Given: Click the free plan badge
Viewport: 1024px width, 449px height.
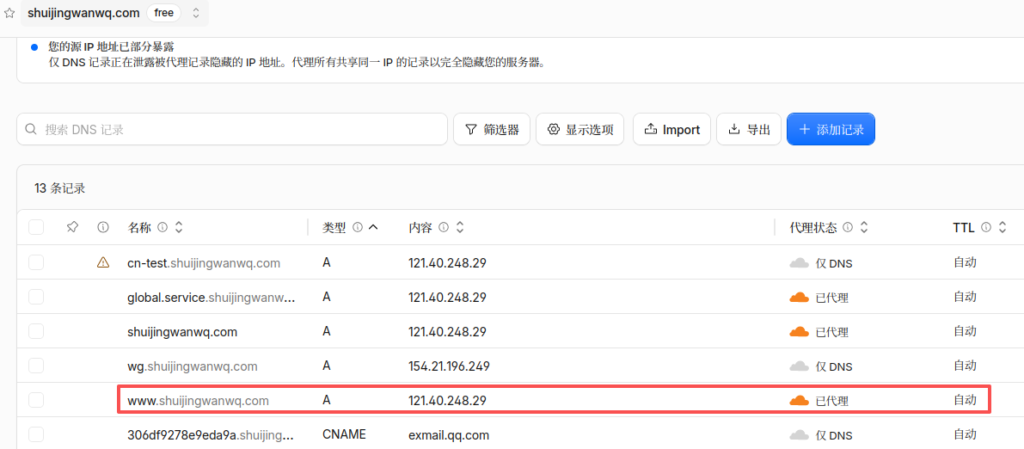Looking at the screenshot, I should (163, 13).
